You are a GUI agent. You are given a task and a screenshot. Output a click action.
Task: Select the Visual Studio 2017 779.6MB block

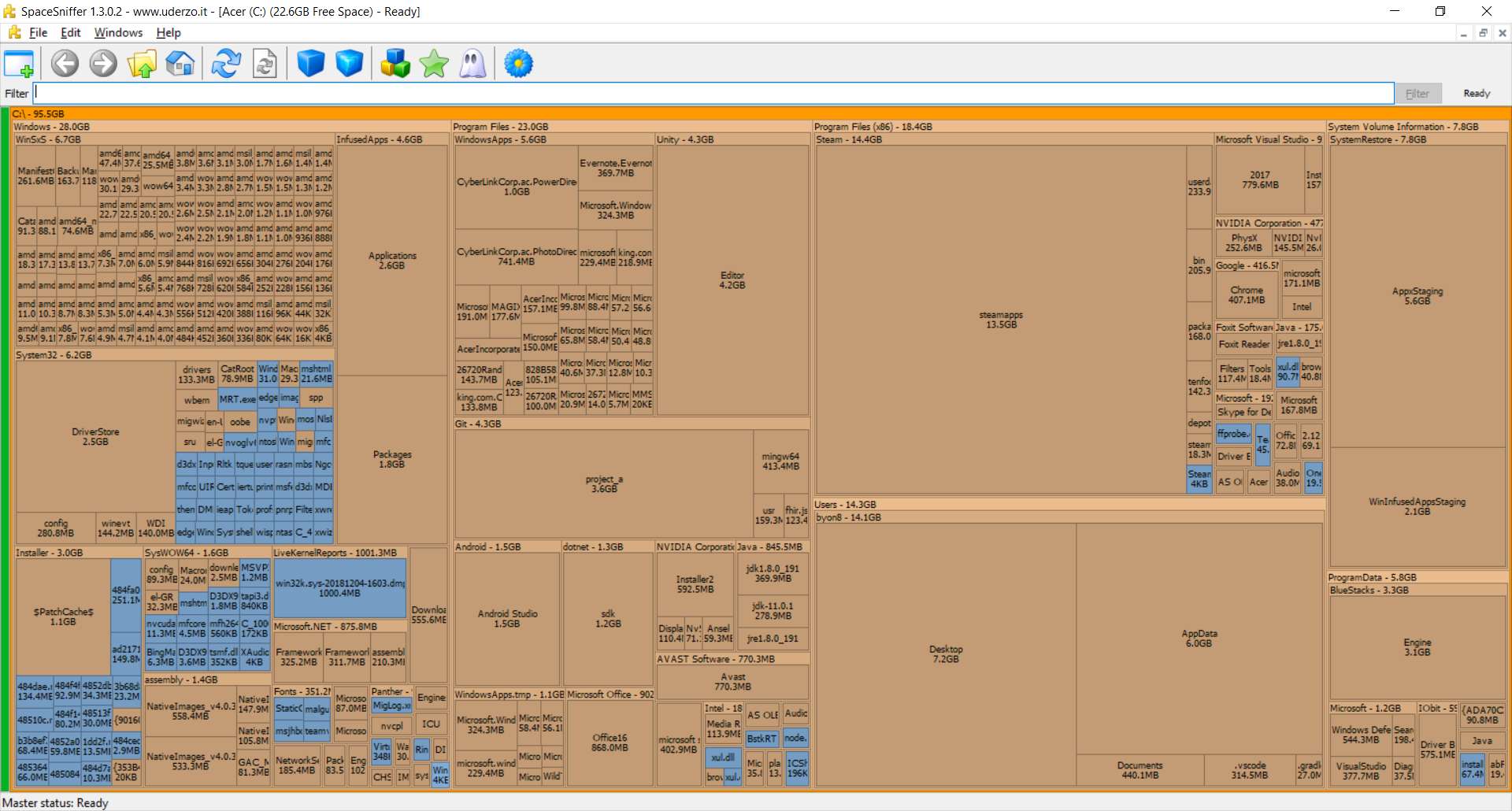tap(1260, 180)
